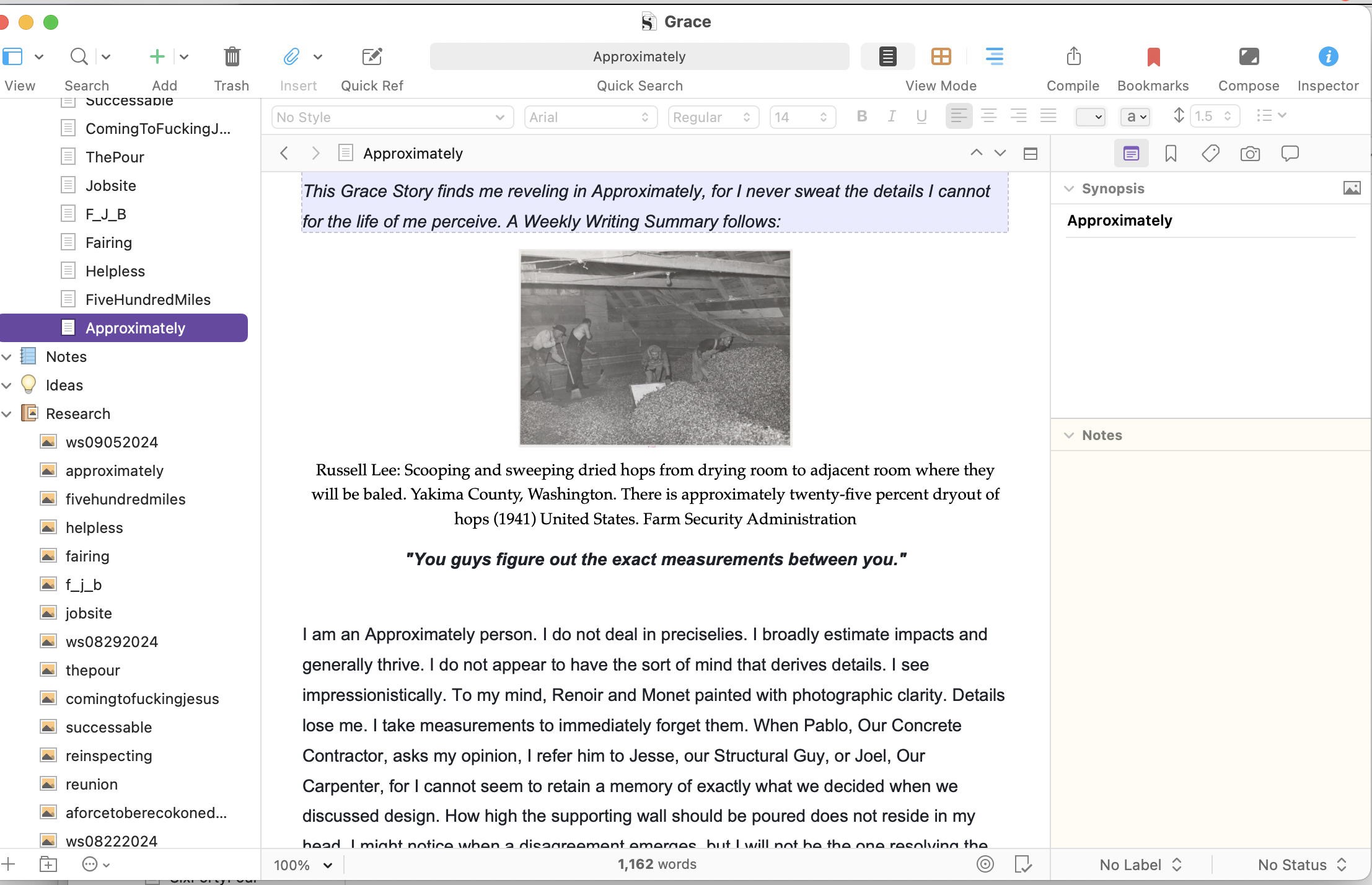Image resolution: width=1372 pixels, height=885 pixels.
Task: Go forward in editor history
Action: [315, 153]
